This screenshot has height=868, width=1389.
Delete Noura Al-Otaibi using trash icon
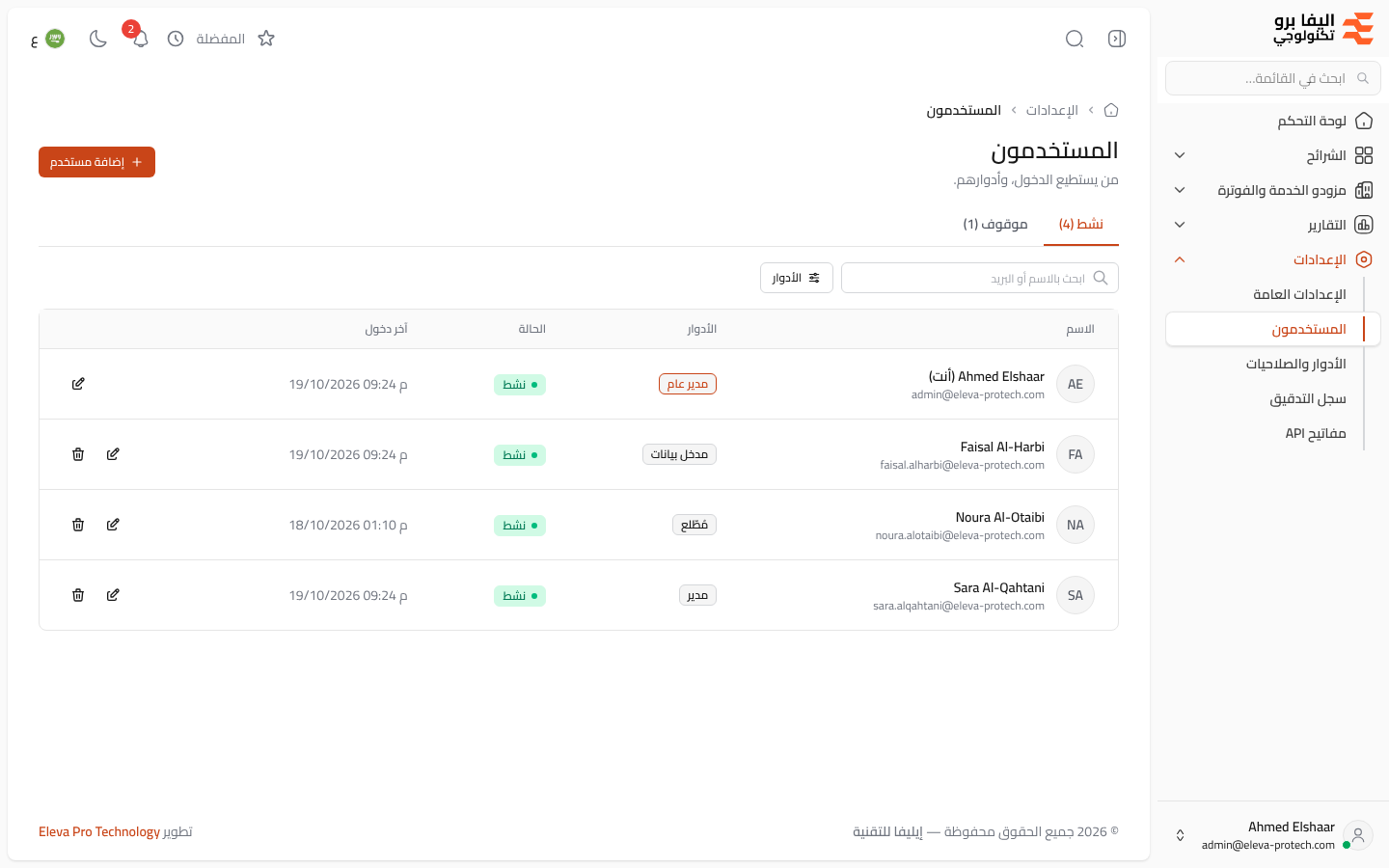click(78, 525)
